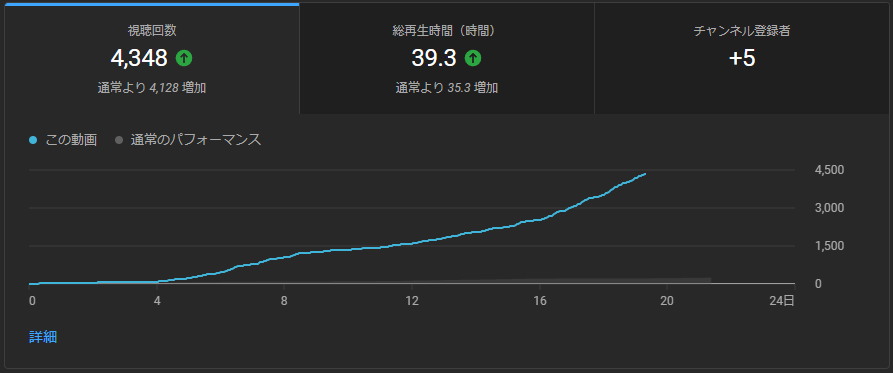Click the 16 x-axis day label

[x=539, y=301]
